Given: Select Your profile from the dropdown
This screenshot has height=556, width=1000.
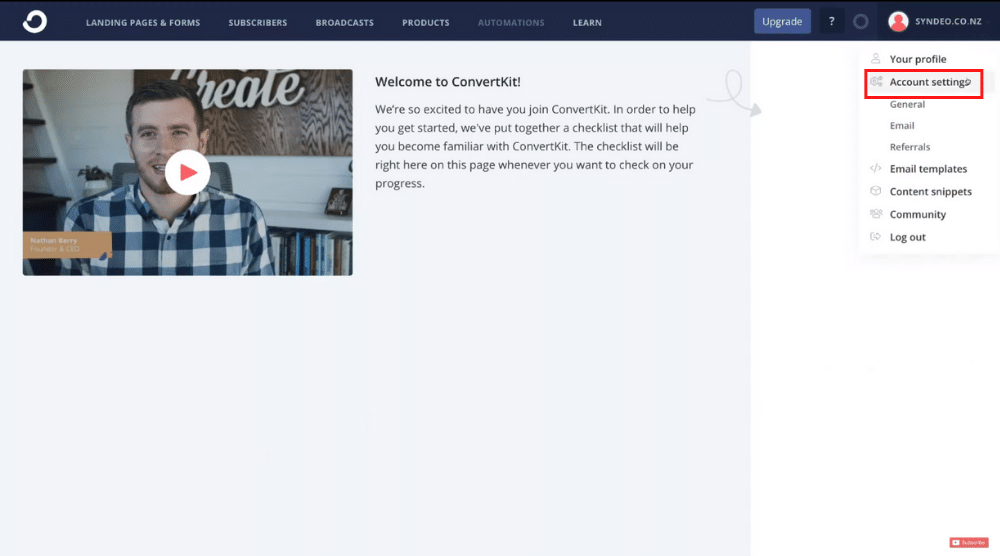Looking at the screenshot, I should pos(918,59).
